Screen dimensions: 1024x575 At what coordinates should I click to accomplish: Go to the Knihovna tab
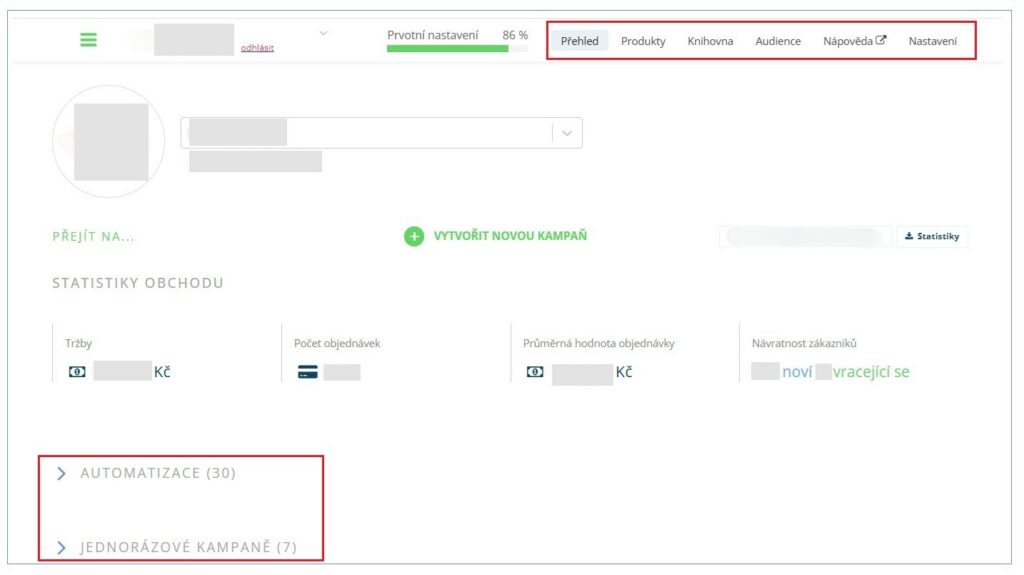click(710, 41)
